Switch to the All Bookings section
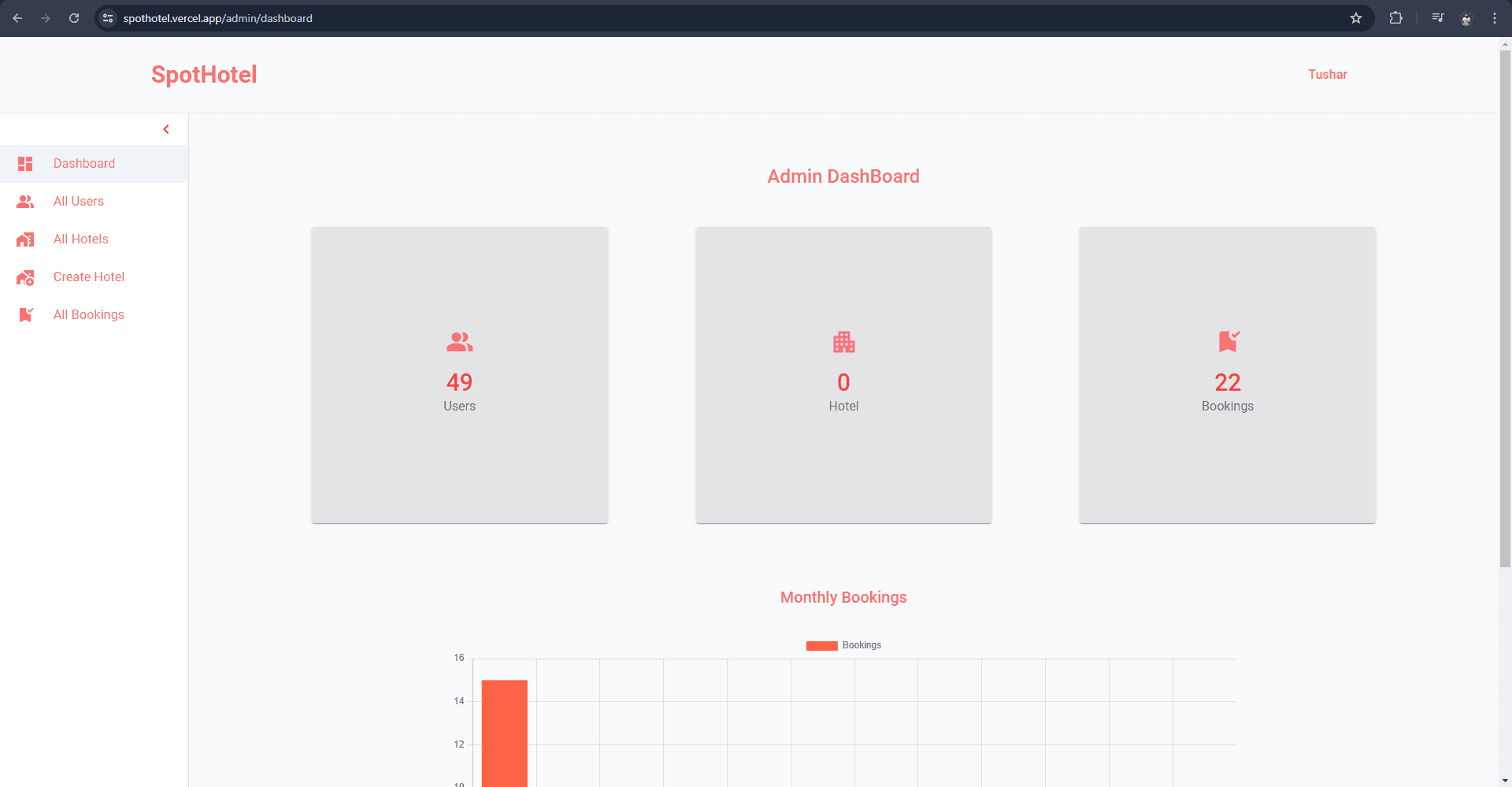The image size is (1512, 787). tap(88, 314)
